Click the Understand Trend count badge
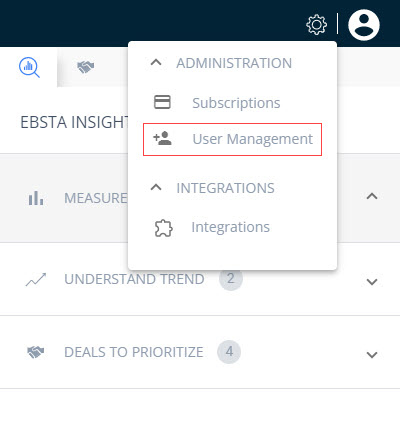The width and height of the screenshot is (400, 432). tap(231, 279)
